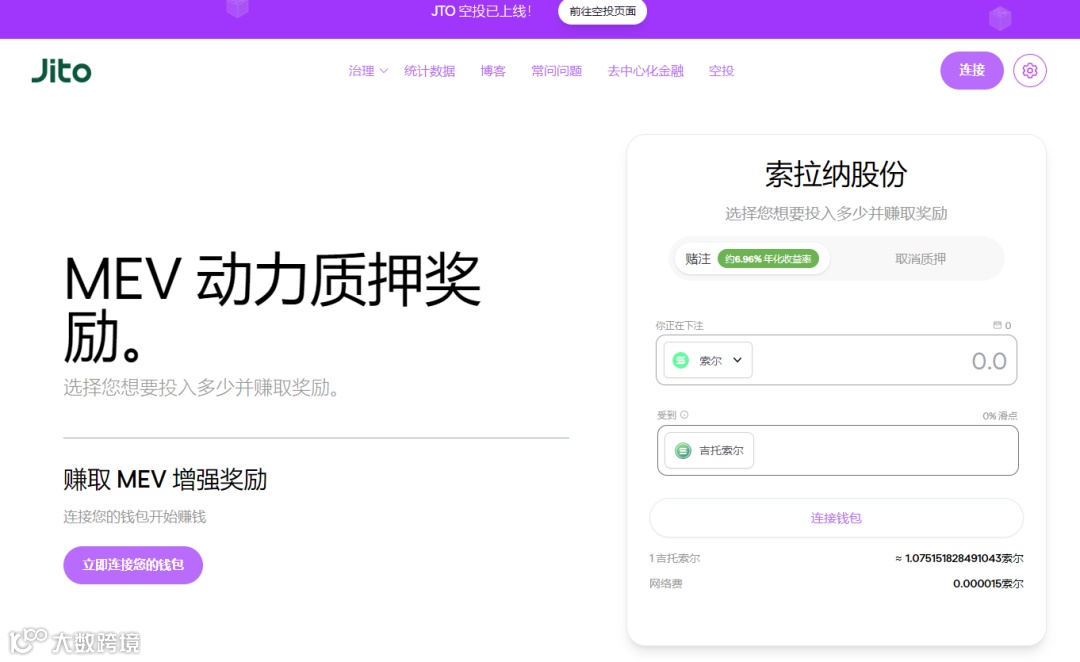Viewport: 1080px width, 662px height.
Task: Go to the 博客 page
Action: point(493,70)
